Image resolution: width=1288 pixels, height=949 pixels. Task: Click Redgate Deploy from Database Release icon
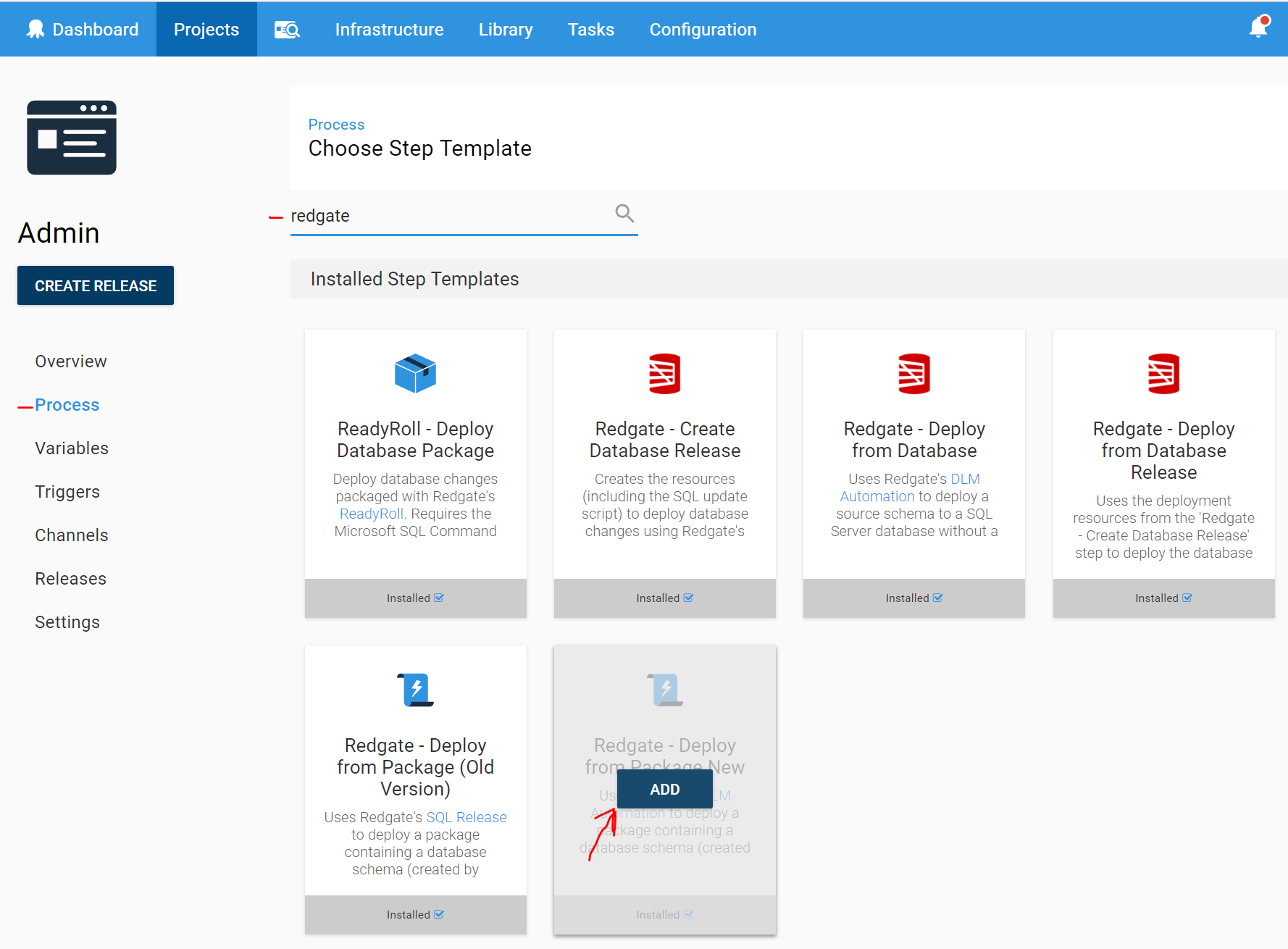tap(1164, 374)
